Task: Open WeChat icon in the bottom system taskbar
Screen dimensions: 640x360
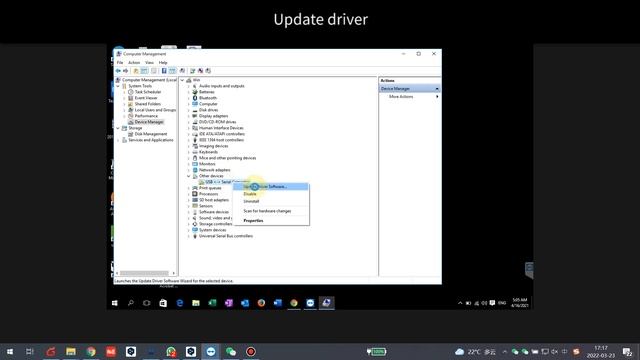Action: pos(231,351)
